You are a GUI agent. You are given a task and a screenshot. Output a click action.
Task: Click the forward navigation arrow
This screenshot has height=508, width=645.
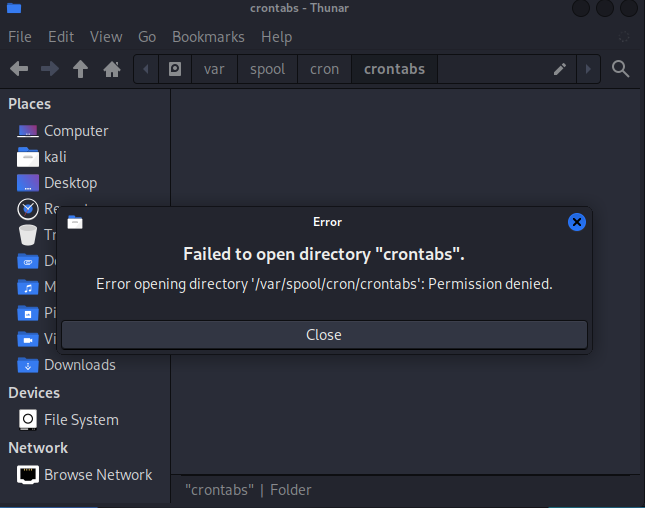[x=50, y=69]
